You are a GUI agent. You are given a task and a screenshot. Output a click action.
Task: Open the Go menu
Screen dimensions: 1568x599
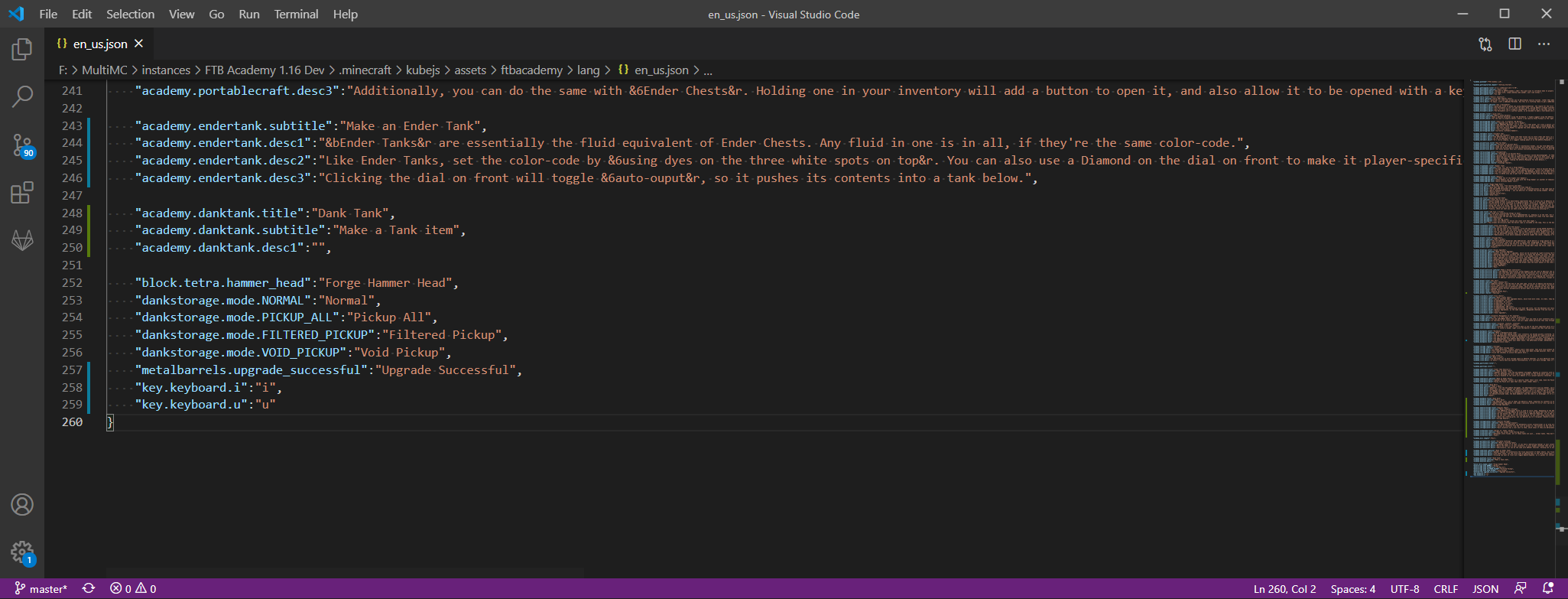point(216,14)
